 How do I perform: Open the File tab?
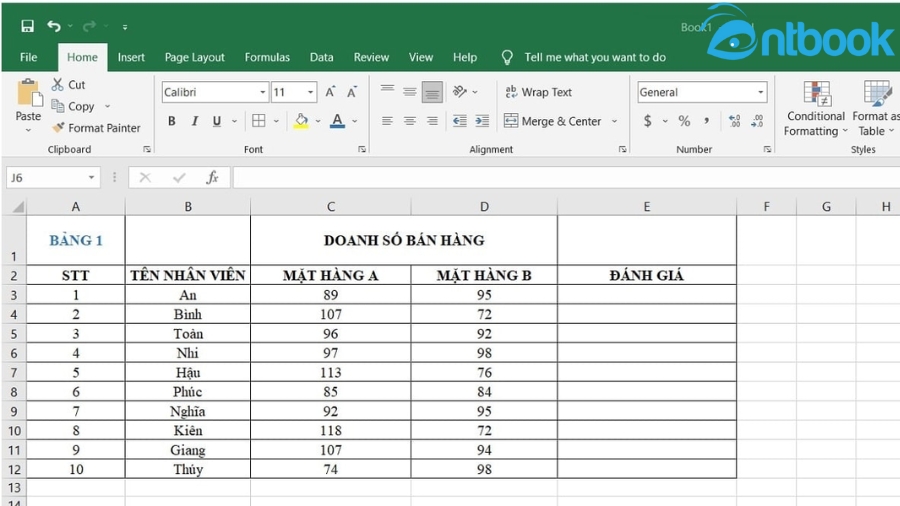click(x=28, y=57)
